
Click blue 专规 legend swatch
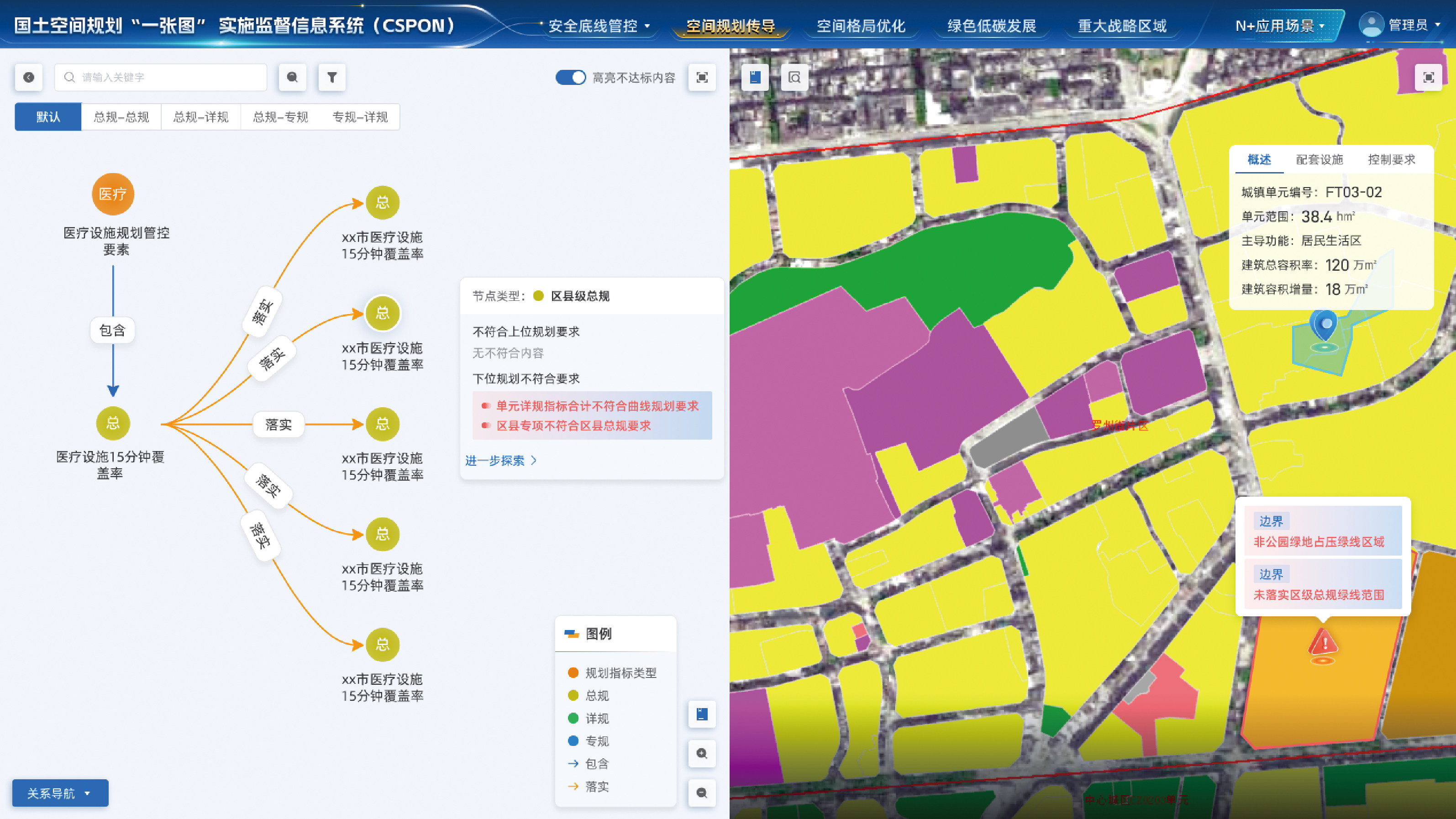pyautogui.click(x=573, y=740)
